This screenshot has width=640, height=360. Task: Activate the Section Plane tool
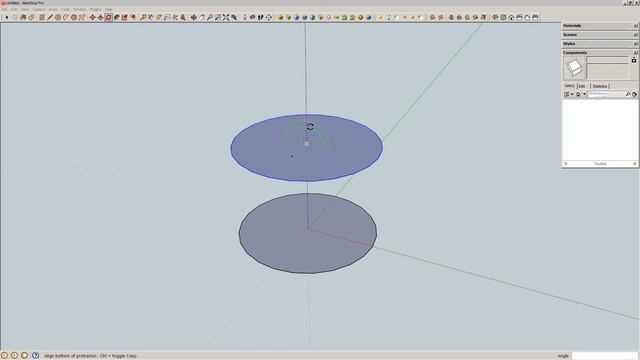coord(269,17)
